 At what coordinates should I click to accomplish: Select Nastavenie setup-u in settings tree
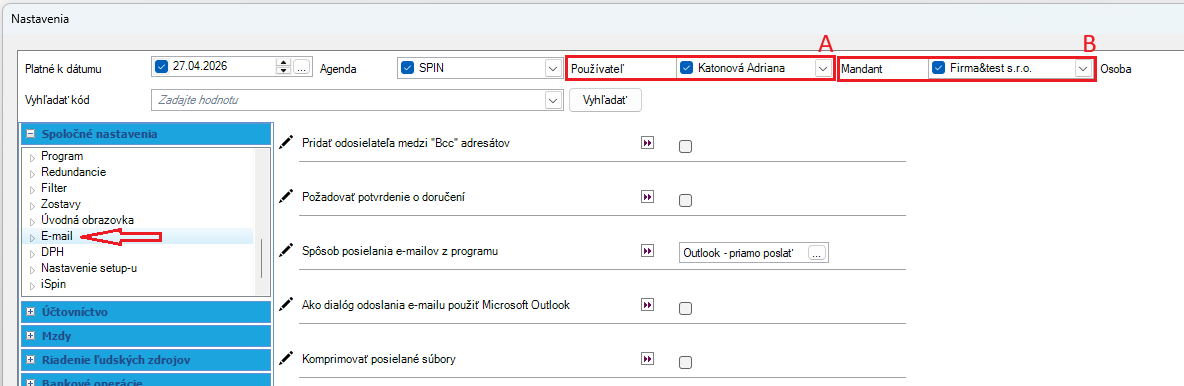coord(89,269)
